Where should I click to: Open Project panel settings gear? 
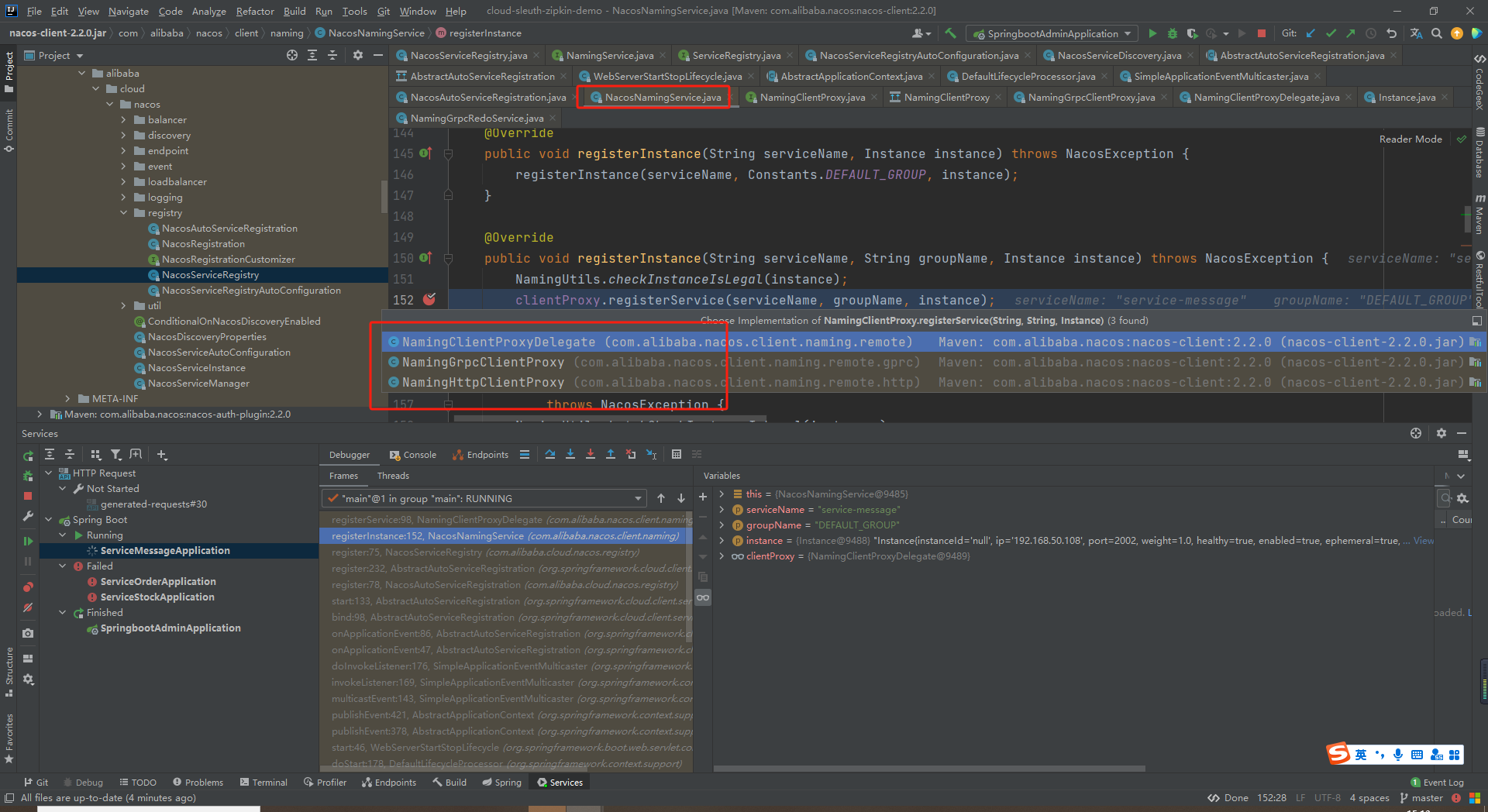(358, 55)
